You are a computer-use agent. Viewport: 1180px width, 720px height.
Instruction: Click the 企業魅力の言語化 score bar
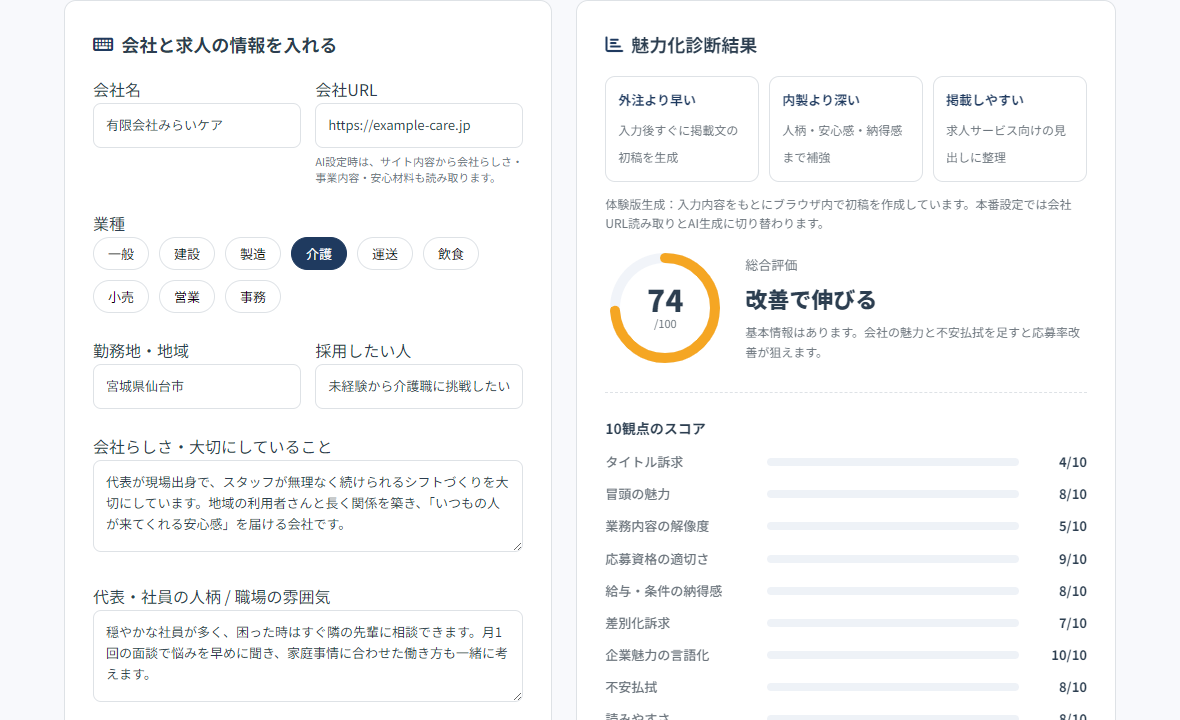(893, 655)
